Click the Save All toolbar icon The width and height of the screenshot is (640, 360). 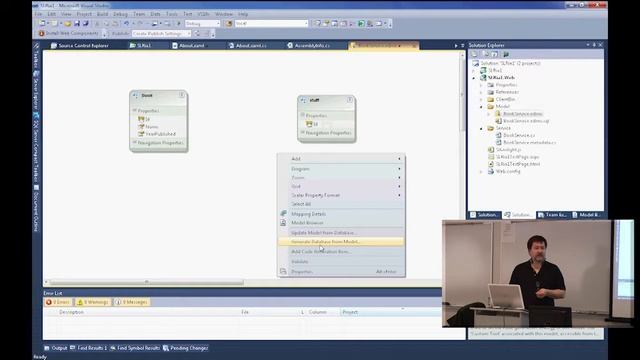pyautogui.click(x=86, y=24)
